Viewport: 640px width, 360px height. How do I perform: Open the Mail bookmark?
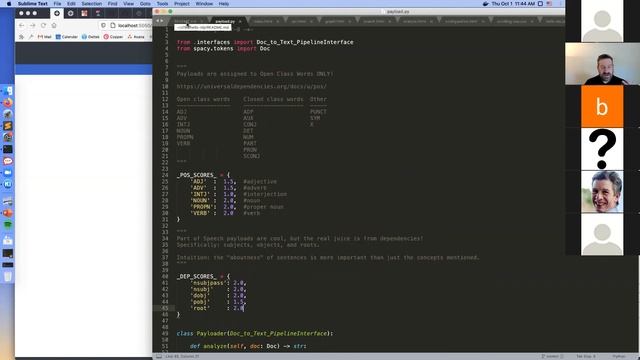pos(44,37)
